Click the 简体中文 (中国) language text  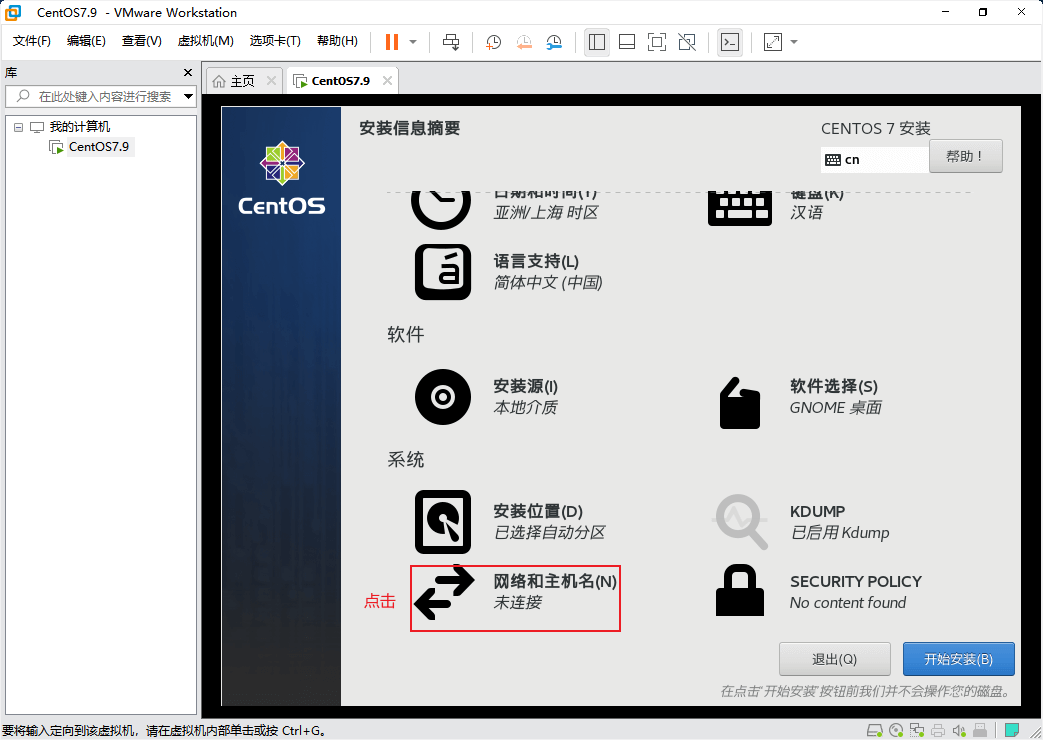pos(547,282)
